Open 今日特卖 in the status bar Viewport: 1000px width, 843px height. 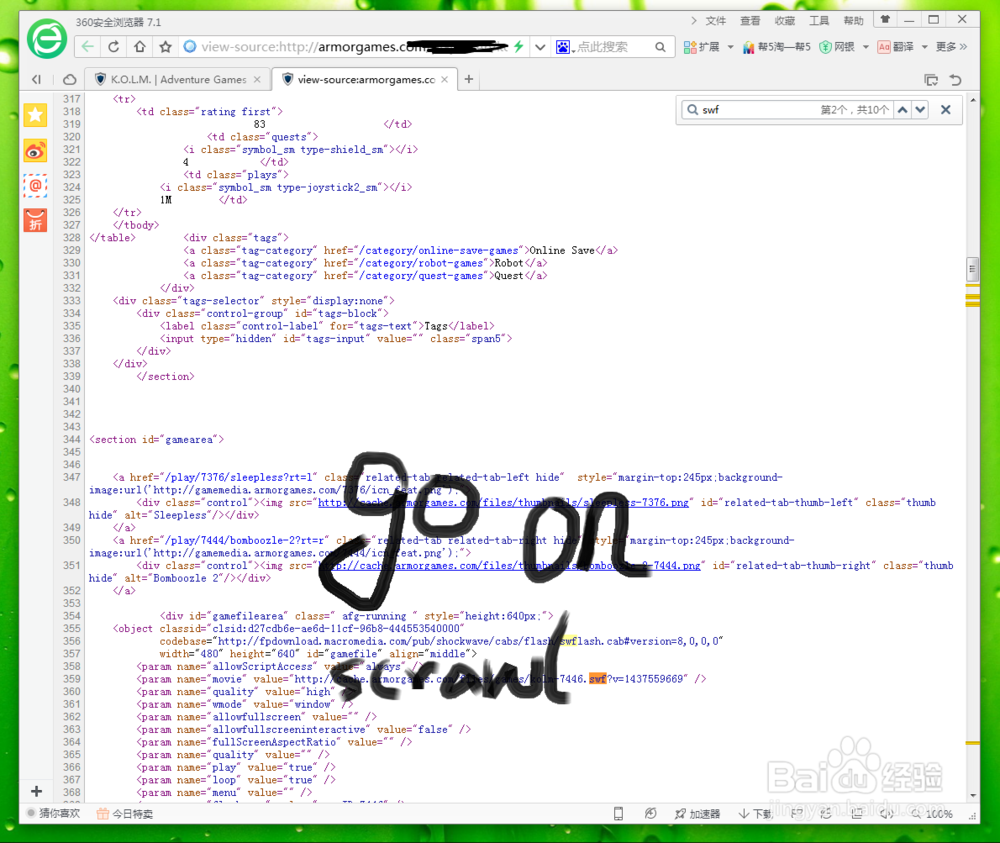tap(125, 813)
